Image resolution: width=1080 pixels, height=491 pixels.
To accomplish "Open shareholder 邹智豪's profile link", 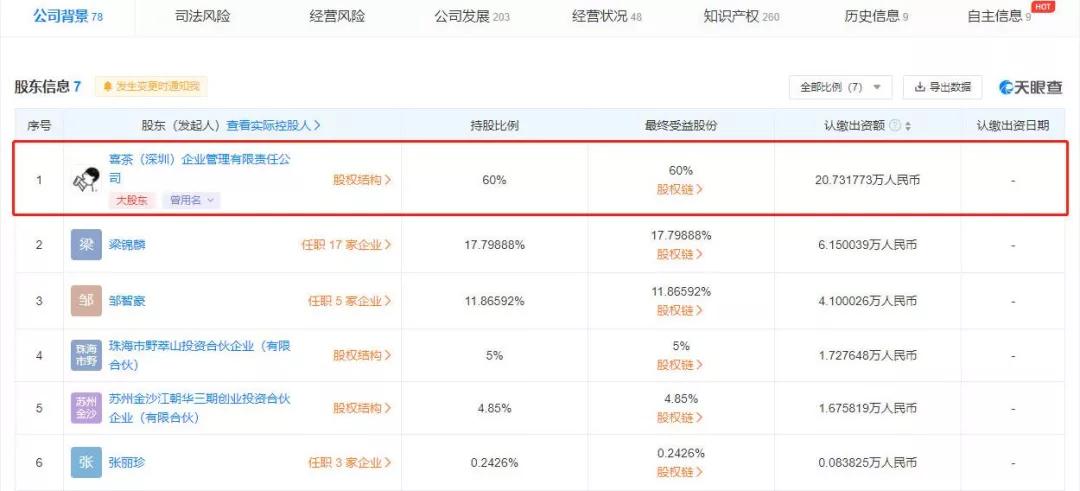I will (127, 301).
